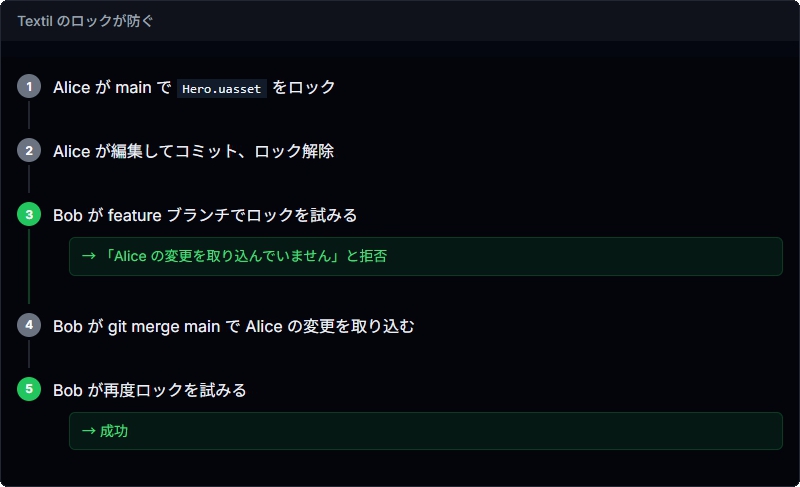The image size is (800, 487).
Task: Click the Hero.uasset code label
Action: click(221, 88)
